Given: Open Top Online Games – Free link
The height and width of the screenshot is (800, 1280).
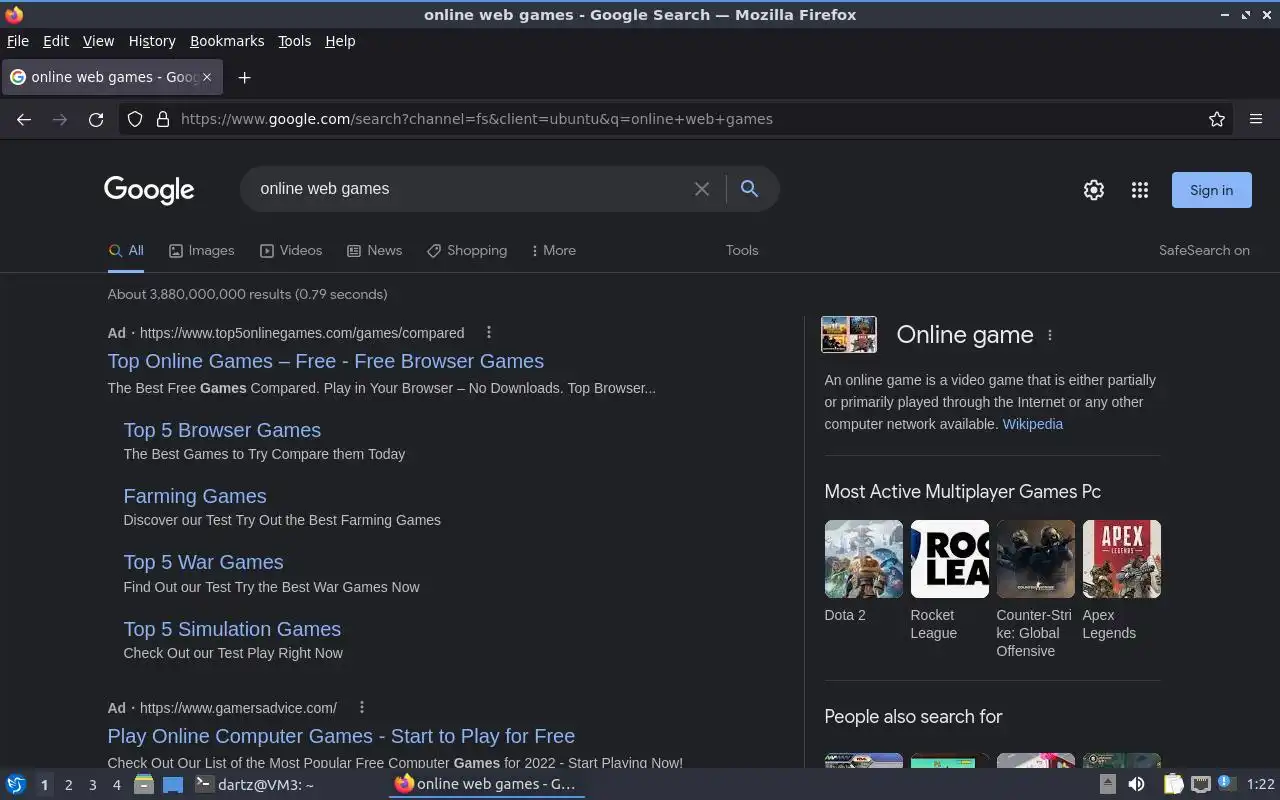Looking at the screenshot, I should coord(326,361).
